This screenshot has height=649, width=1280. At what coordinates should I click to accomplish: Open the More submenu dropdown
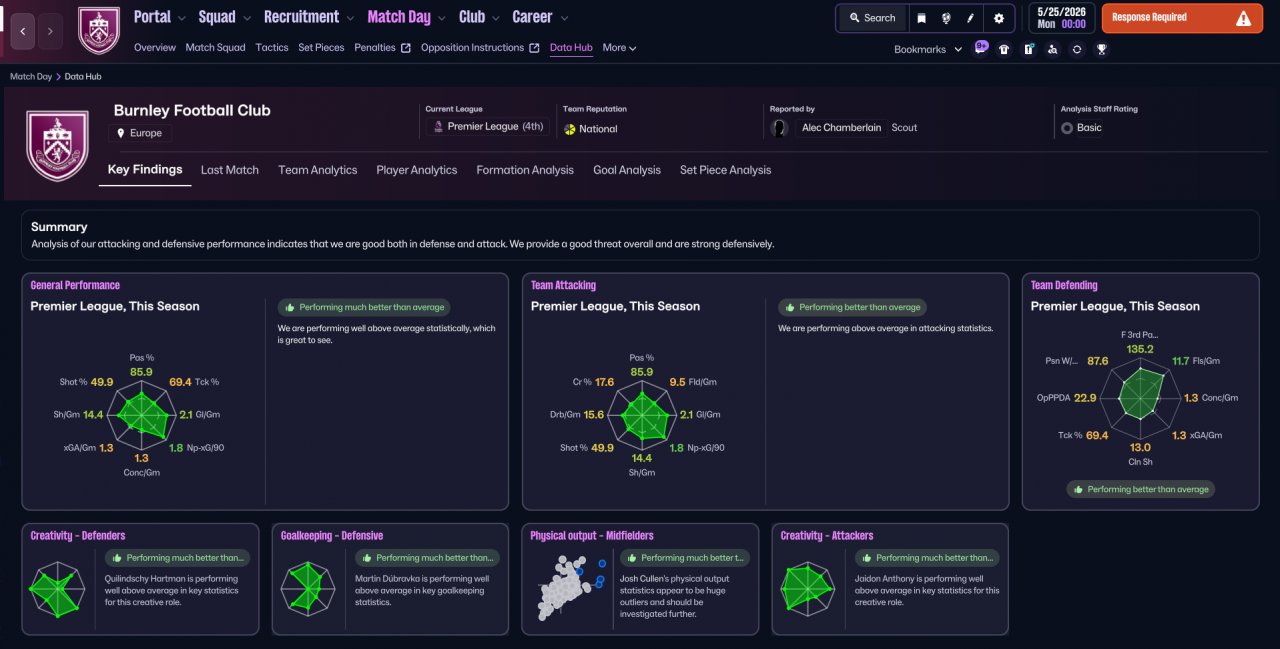(x=619, y=48)
